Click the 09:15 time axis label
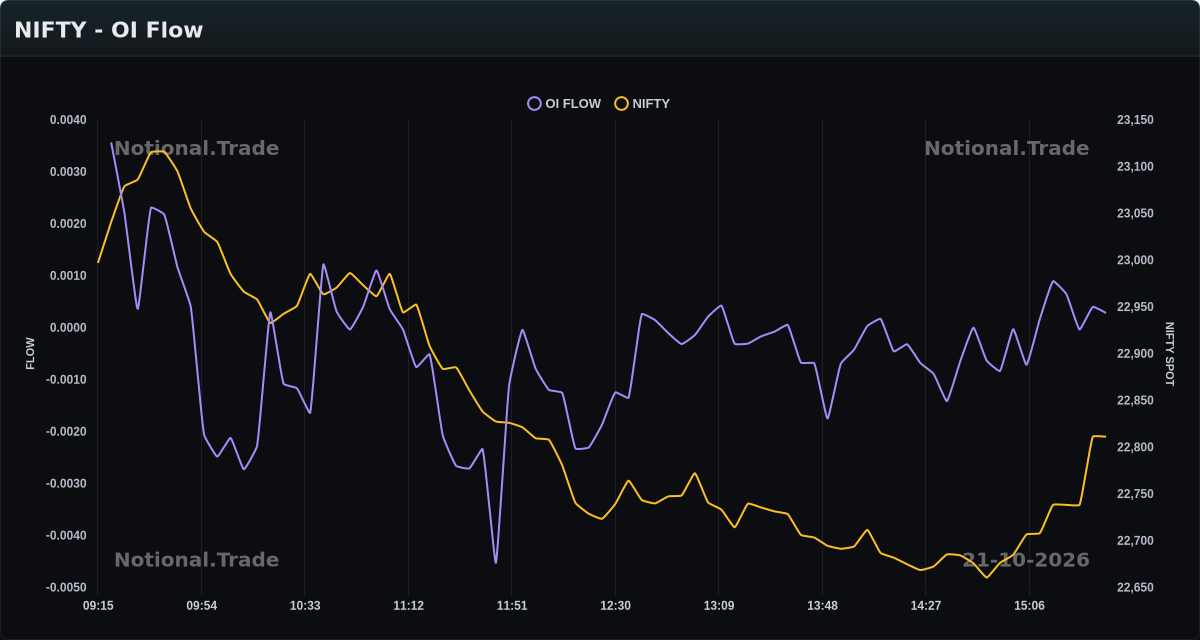This screenshot has width=1200, height=640. pyautogui.click(x=98, y=606)
